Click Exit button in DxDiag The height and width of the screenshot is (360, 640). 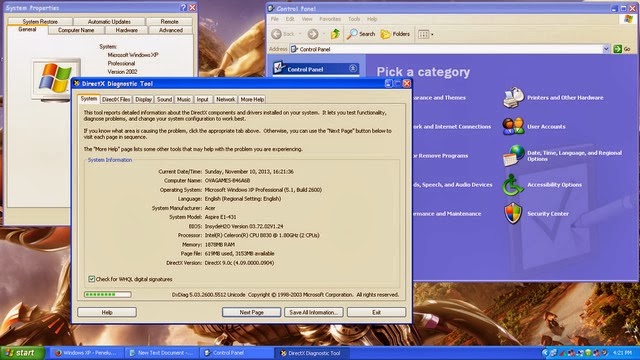pos(376,312)
